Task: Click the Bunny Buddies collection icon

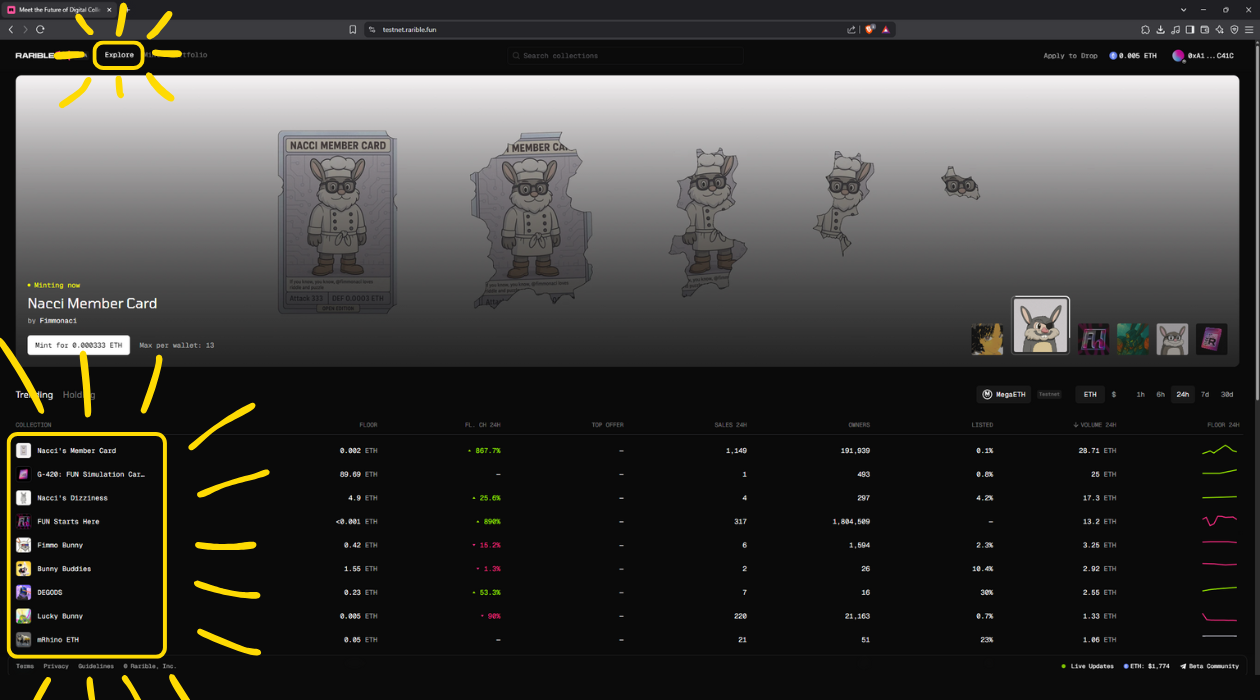Action: (x=24, y=569)
